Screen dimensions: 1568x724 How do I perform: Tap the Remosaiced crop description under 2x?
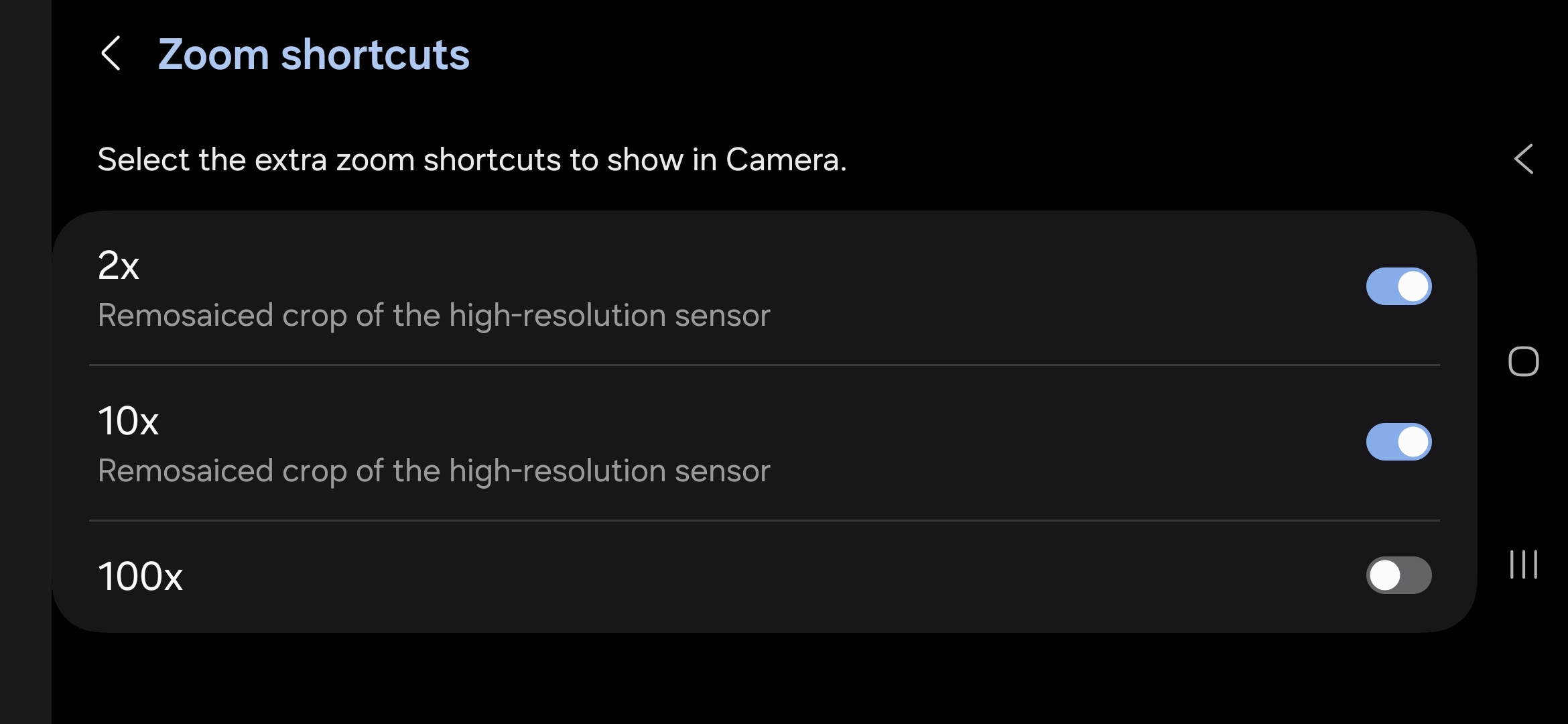coord(434,315)
